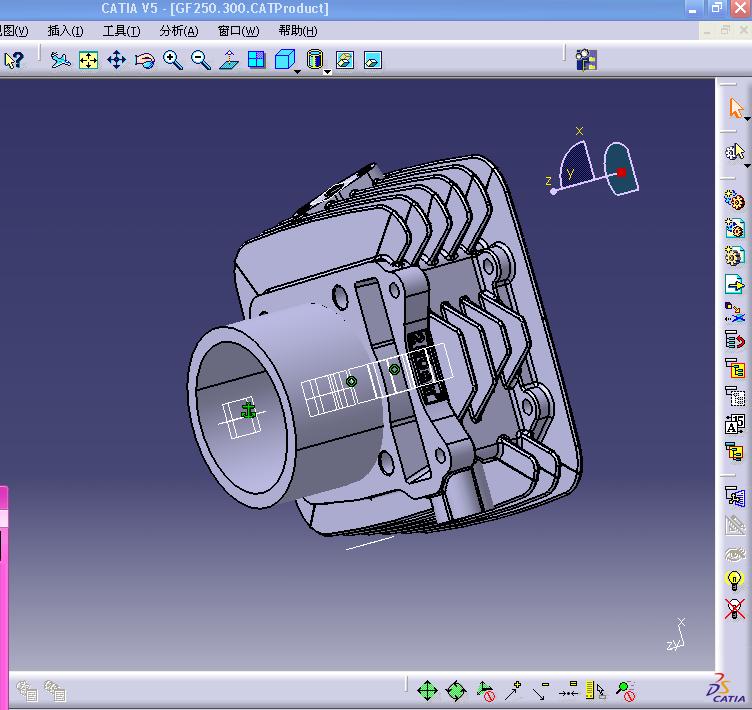
Task: Click the scene tree icon below separator
Action: pos(734,497)
